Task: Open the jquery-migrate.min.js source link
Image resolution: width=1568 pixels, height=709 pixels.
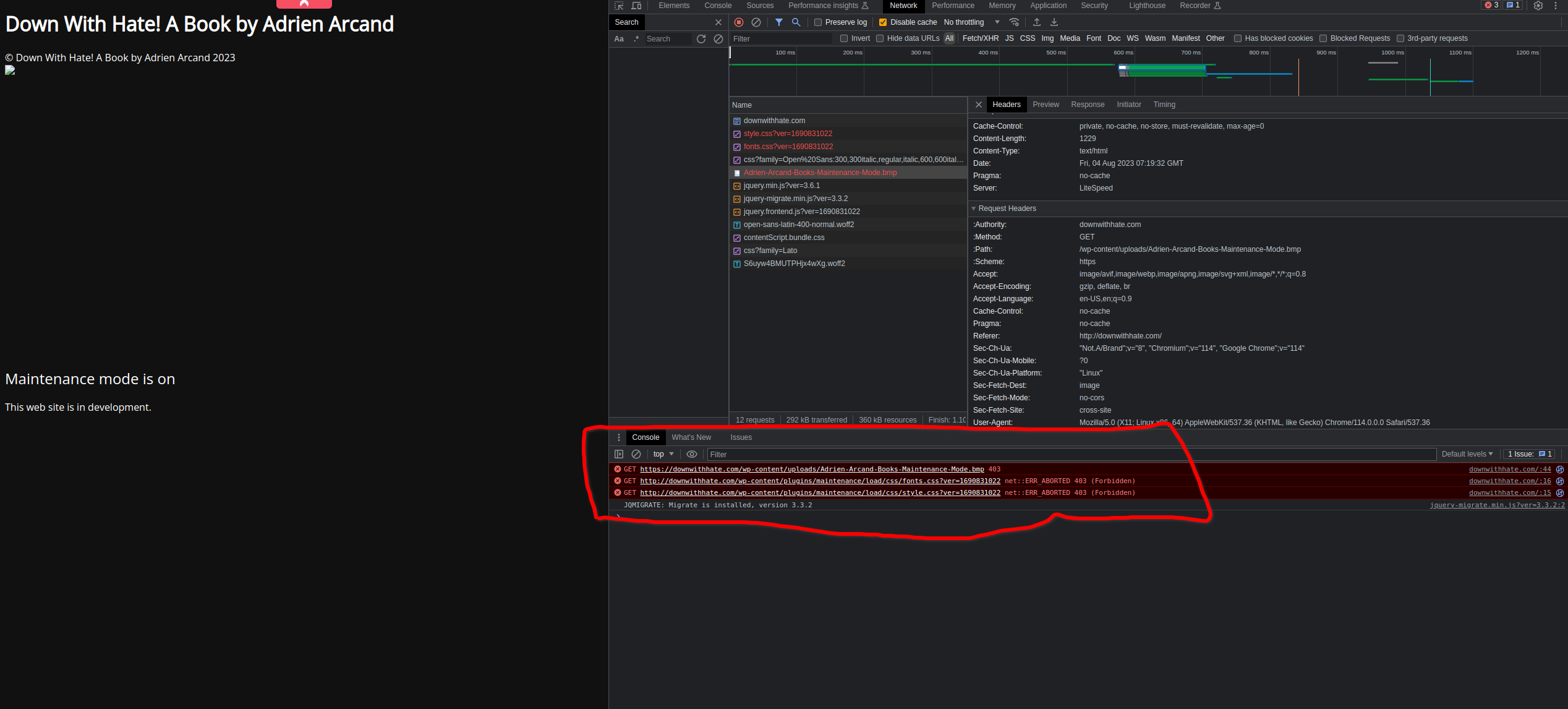Action: pyautogui.click(x=1497, y=505)
